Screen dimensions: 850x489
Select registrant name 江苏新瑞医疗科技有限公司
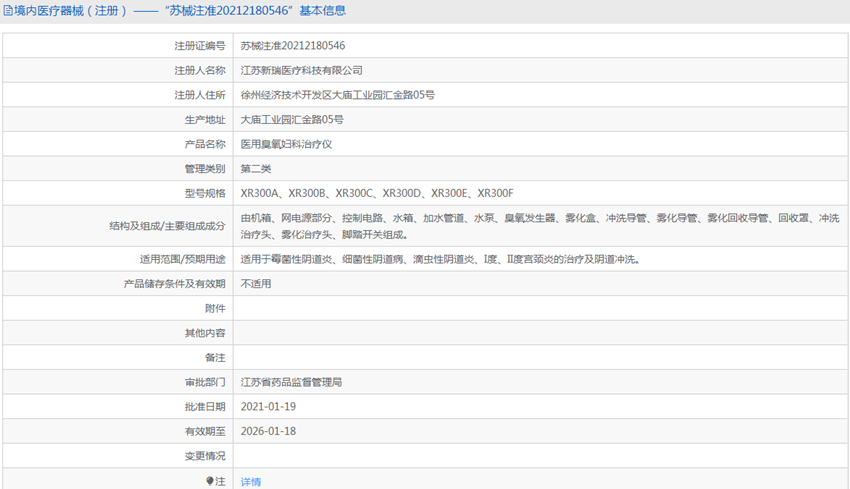coord(301,70)
